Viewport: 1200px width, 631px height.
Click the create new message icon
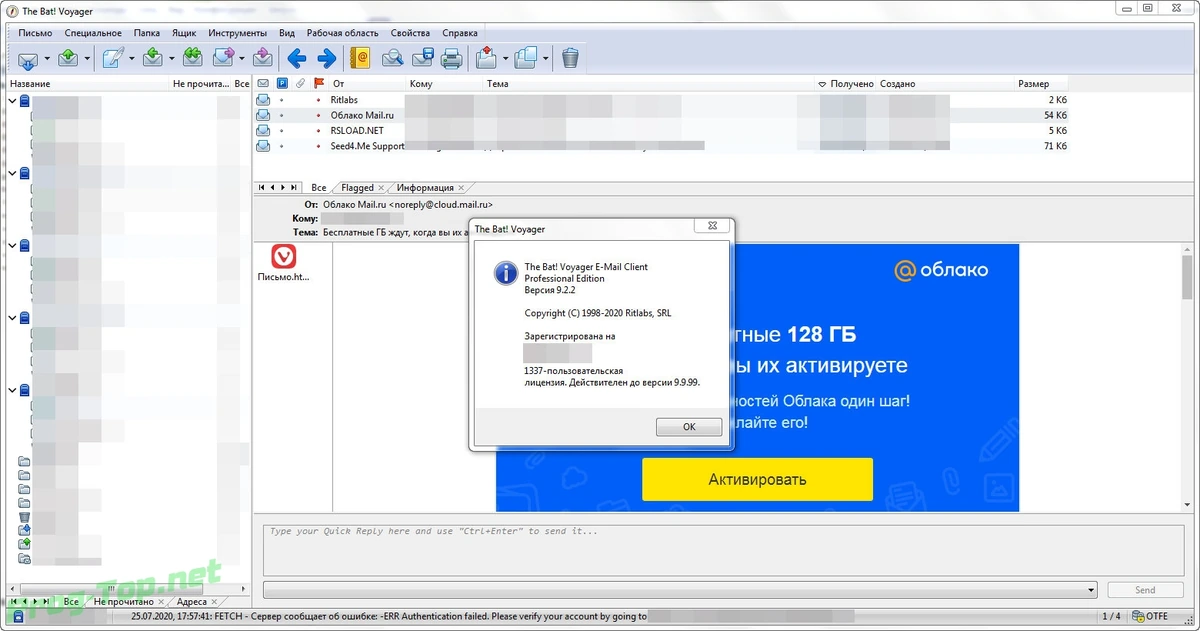(x=114, y=58)
